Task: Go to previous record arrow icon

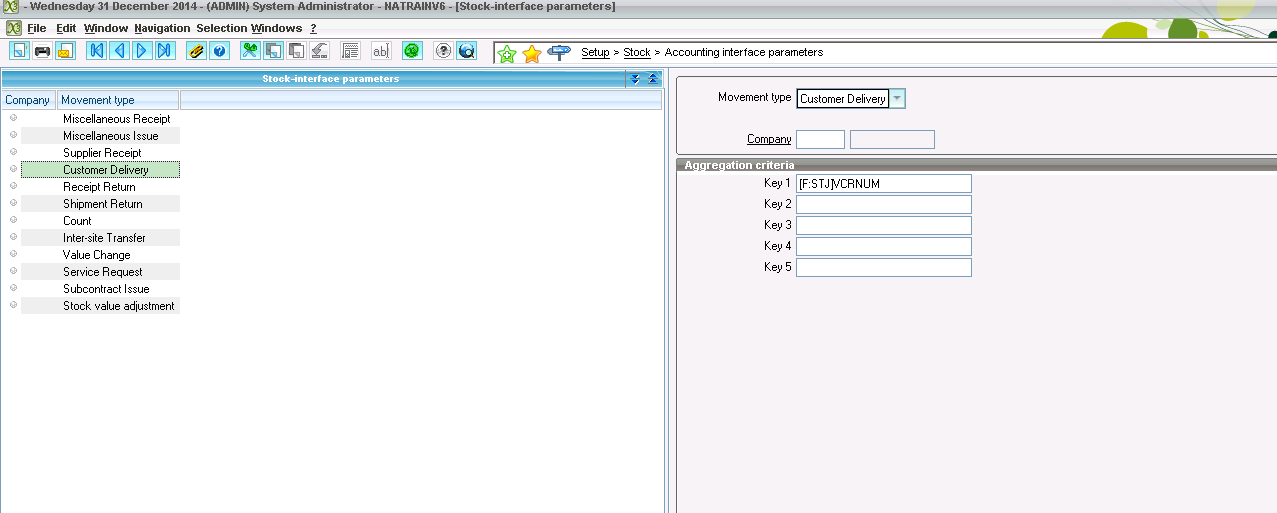Action: (x=120, y=50)
